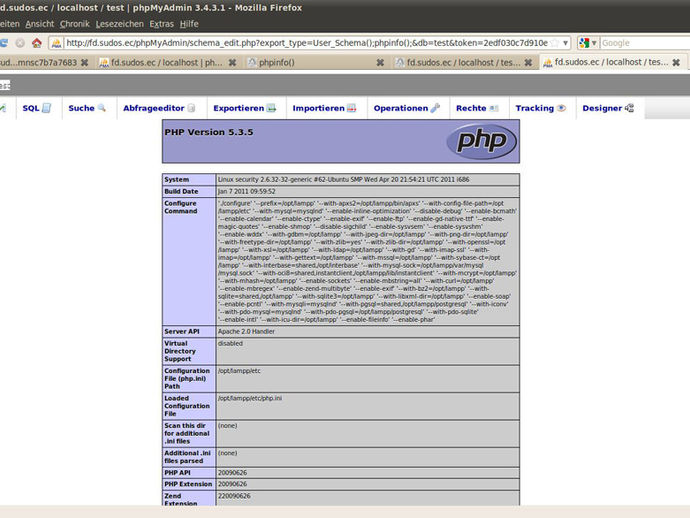Click the 'PHP Extension' row label
Viewport: 690px width, 518px height.
coord(188,484)
